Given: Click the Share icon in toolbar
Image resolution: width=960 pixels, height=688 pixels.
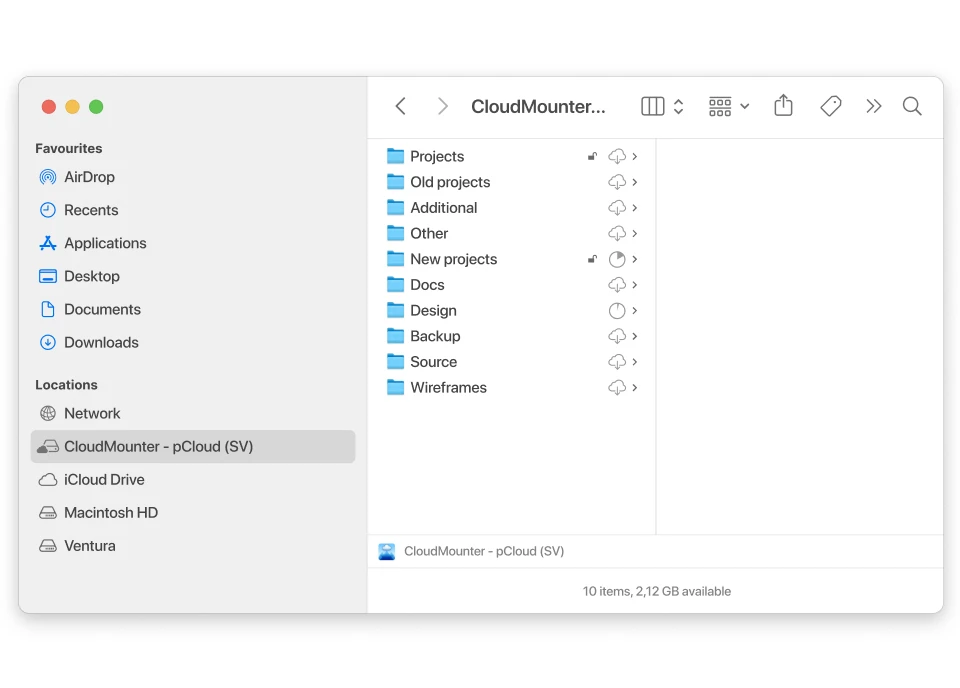Looking at the screenshot, I should click(783, 106).
